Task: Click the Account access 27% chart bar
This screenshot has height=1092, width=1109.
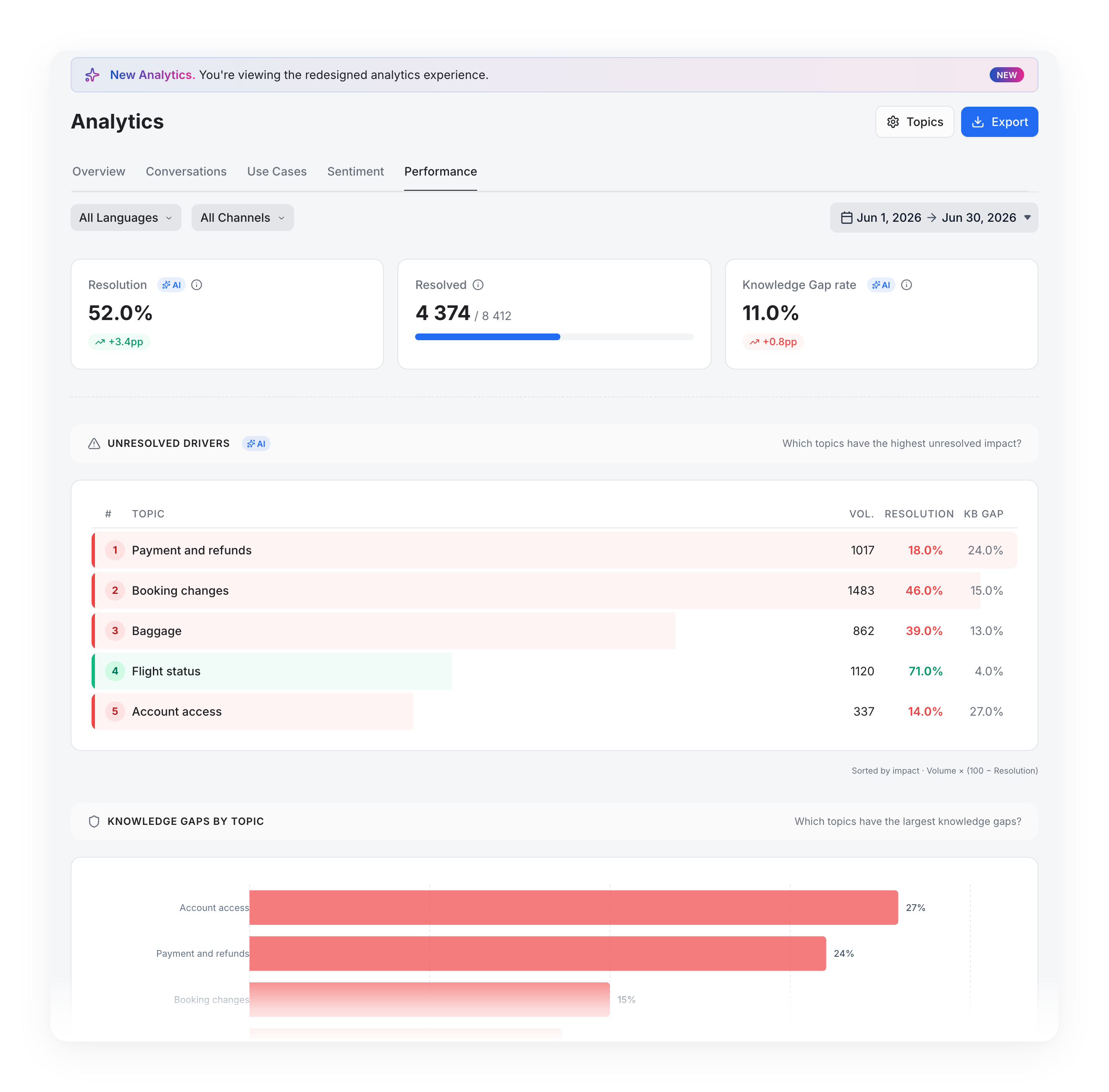Action: pyautogui.click(x=573, y=907)
